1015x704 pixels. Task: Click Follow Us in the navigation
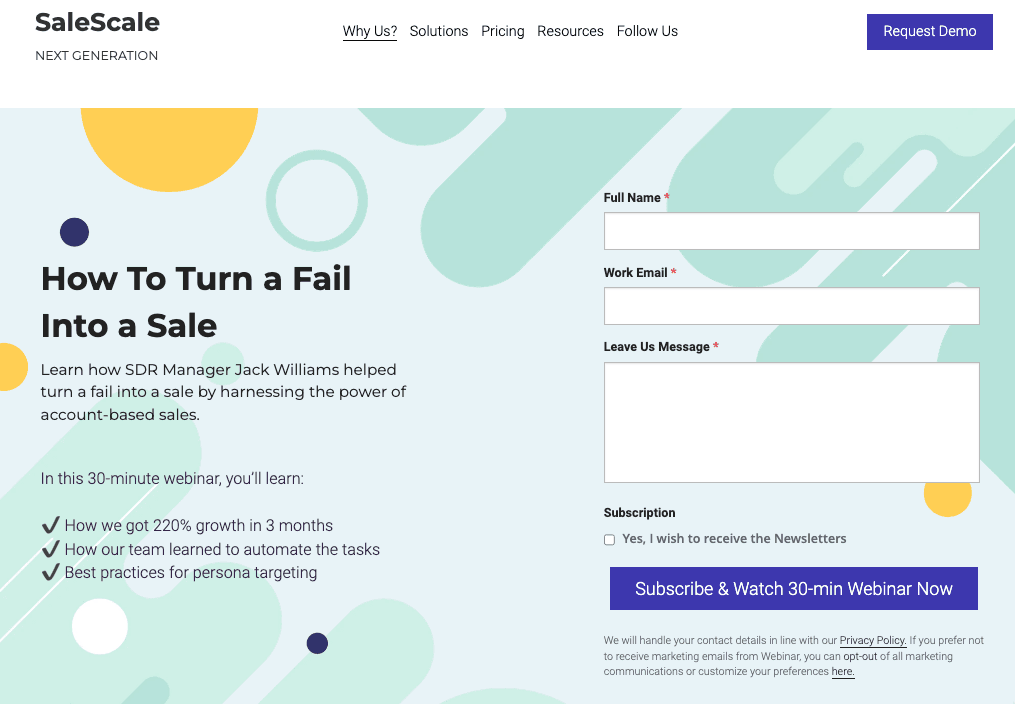coord(647,31)
